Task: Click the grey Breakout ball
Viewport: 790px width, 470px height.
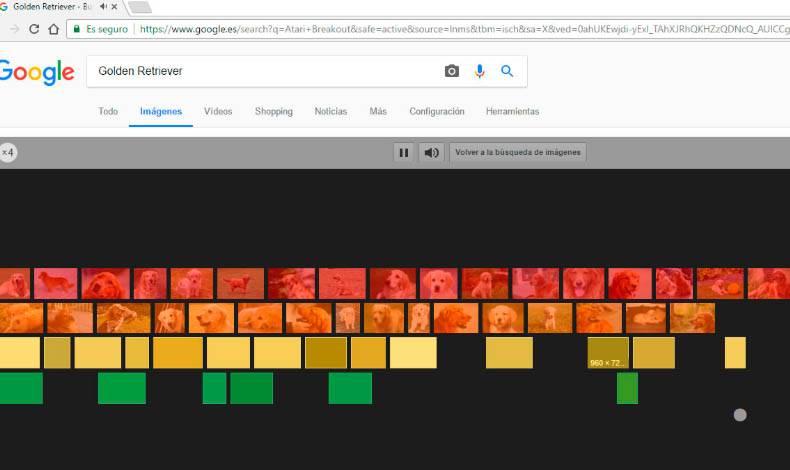Action: pyautogui.click(x=740, y=415)
